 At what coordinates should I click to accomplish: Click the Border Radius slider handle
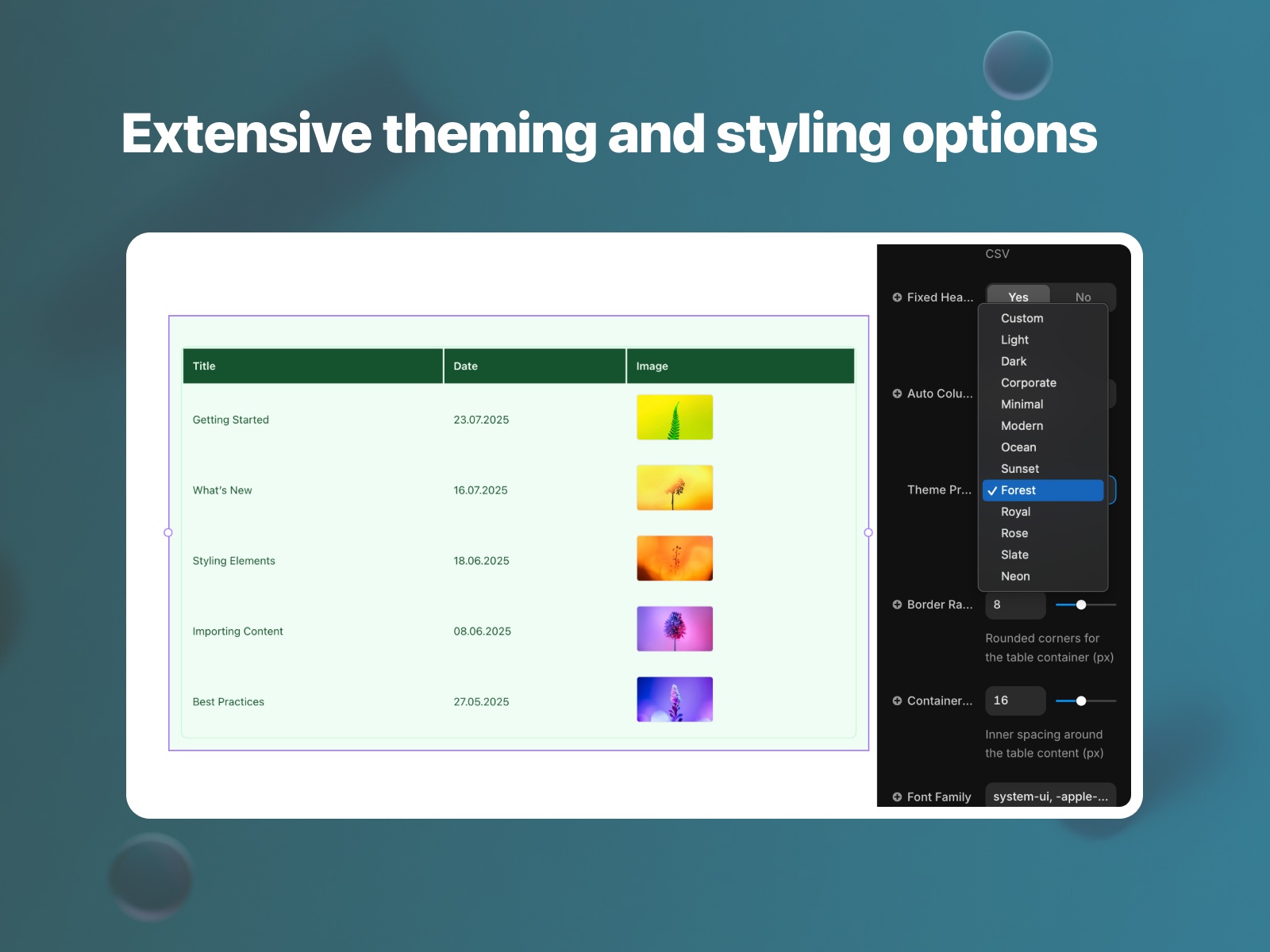[x=1081, y=604]
